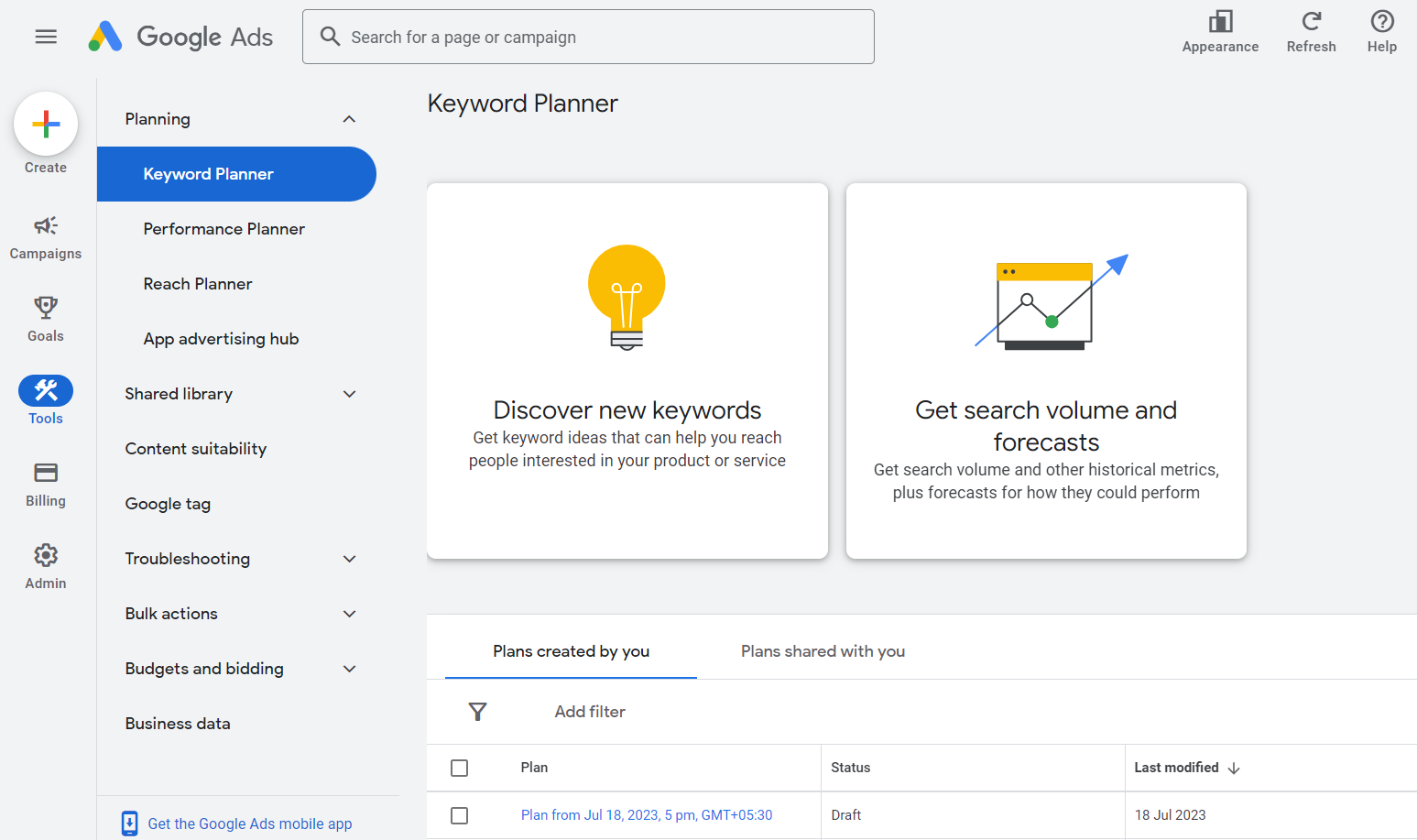Tick the Jul 18 plan checkbox
1417x840 pixels.
(x=460, y=815)
